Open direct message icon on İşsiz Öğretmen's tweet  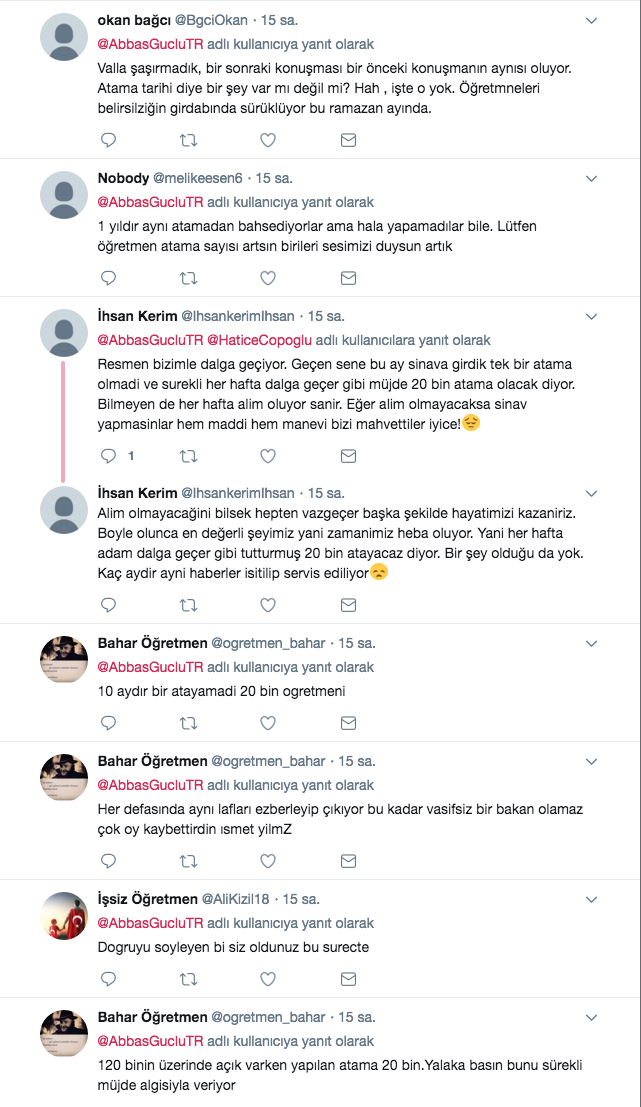[348, 979]
